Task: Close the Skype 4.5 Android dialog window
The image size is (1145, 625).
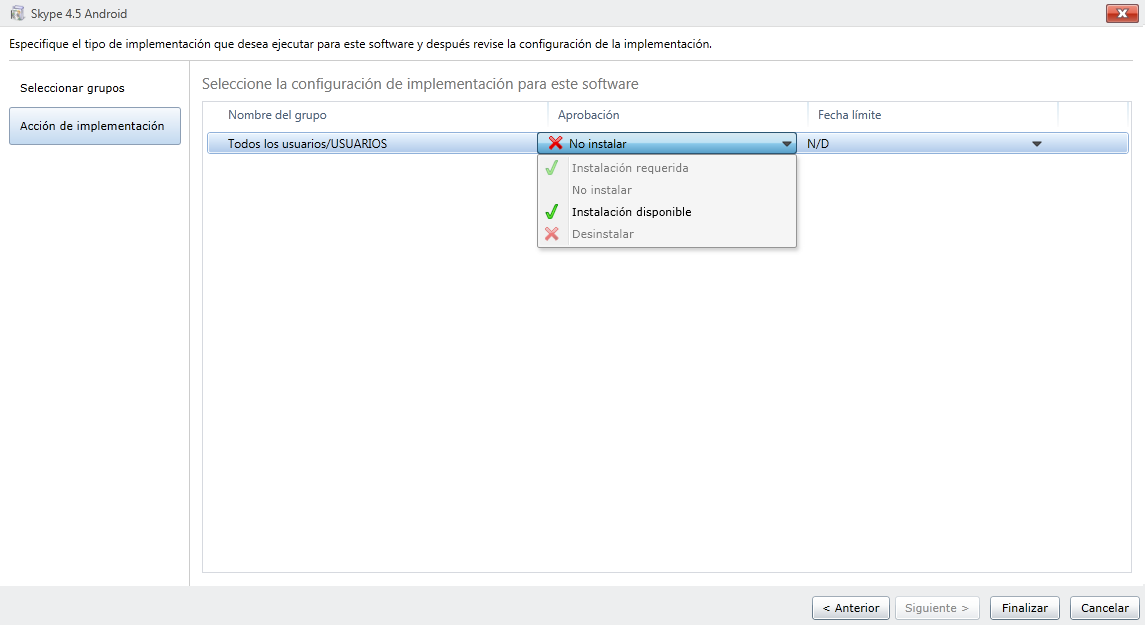Action: [1118, 14]
